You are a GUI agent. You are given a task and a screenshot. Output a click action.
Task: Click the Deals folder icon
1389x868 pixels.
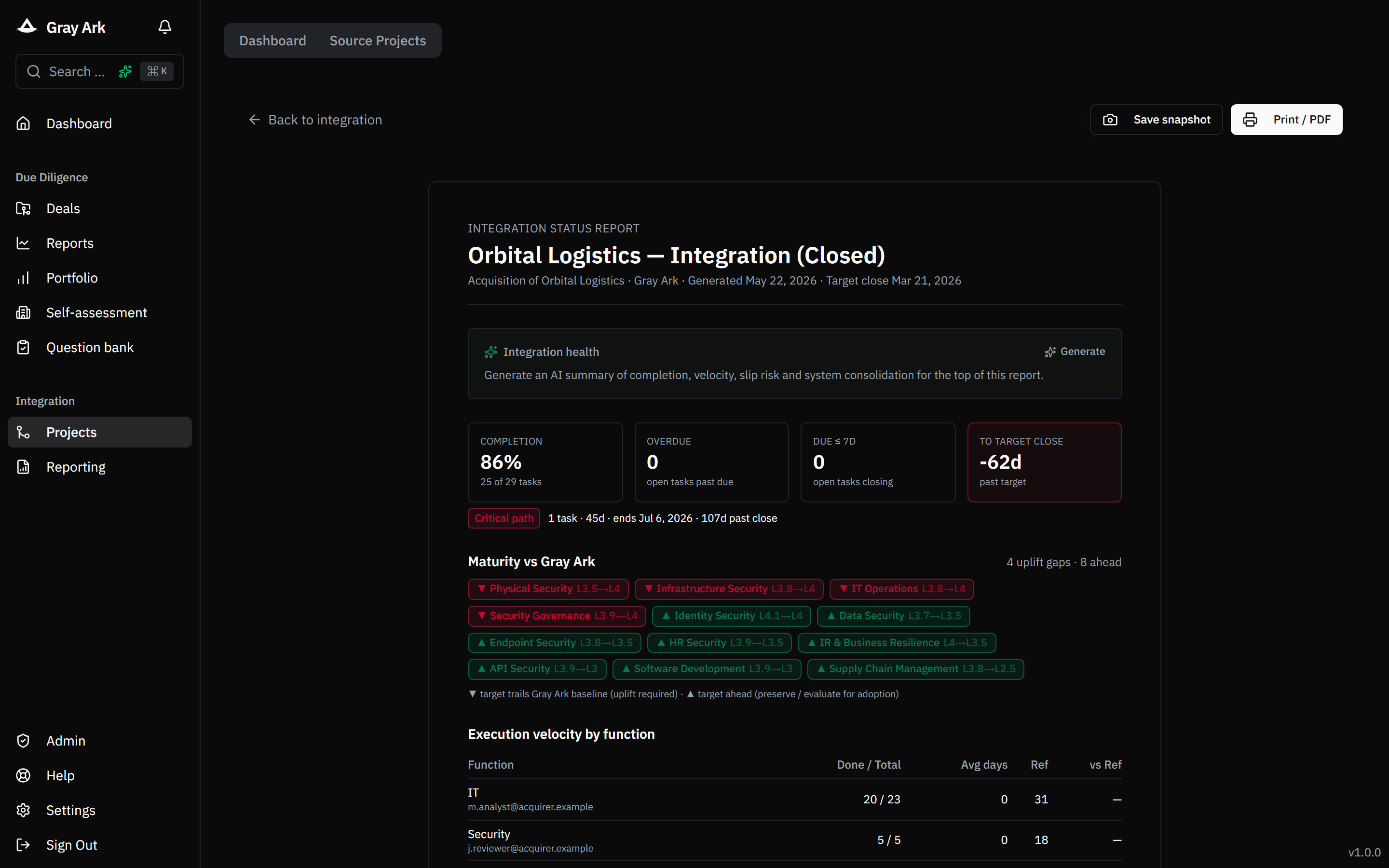coord(23,208)
